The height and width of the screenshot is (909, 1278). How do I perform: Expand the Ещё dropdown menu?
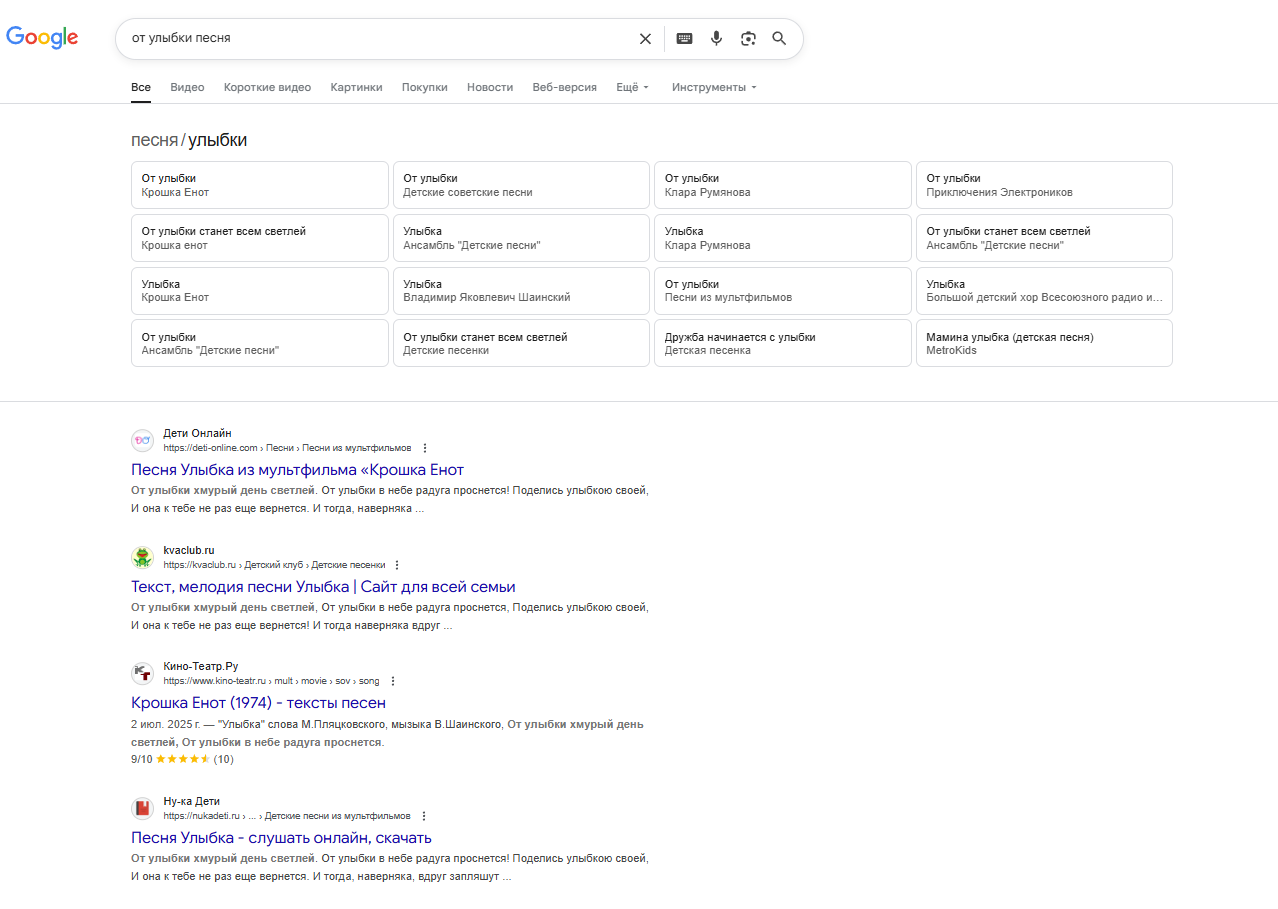pos(632,87)
